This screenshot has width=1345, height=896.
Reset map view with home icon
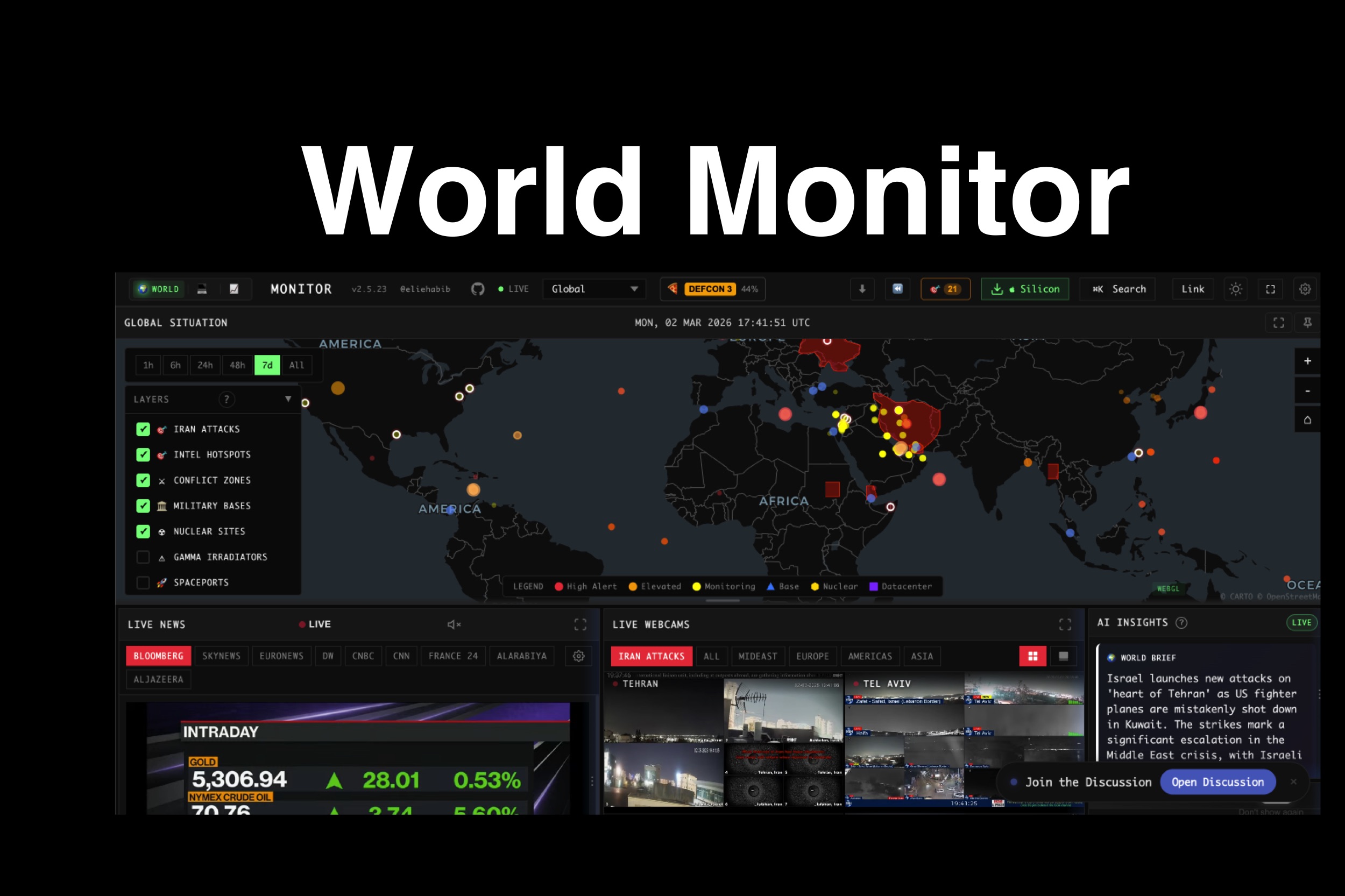pos(1307,421)
